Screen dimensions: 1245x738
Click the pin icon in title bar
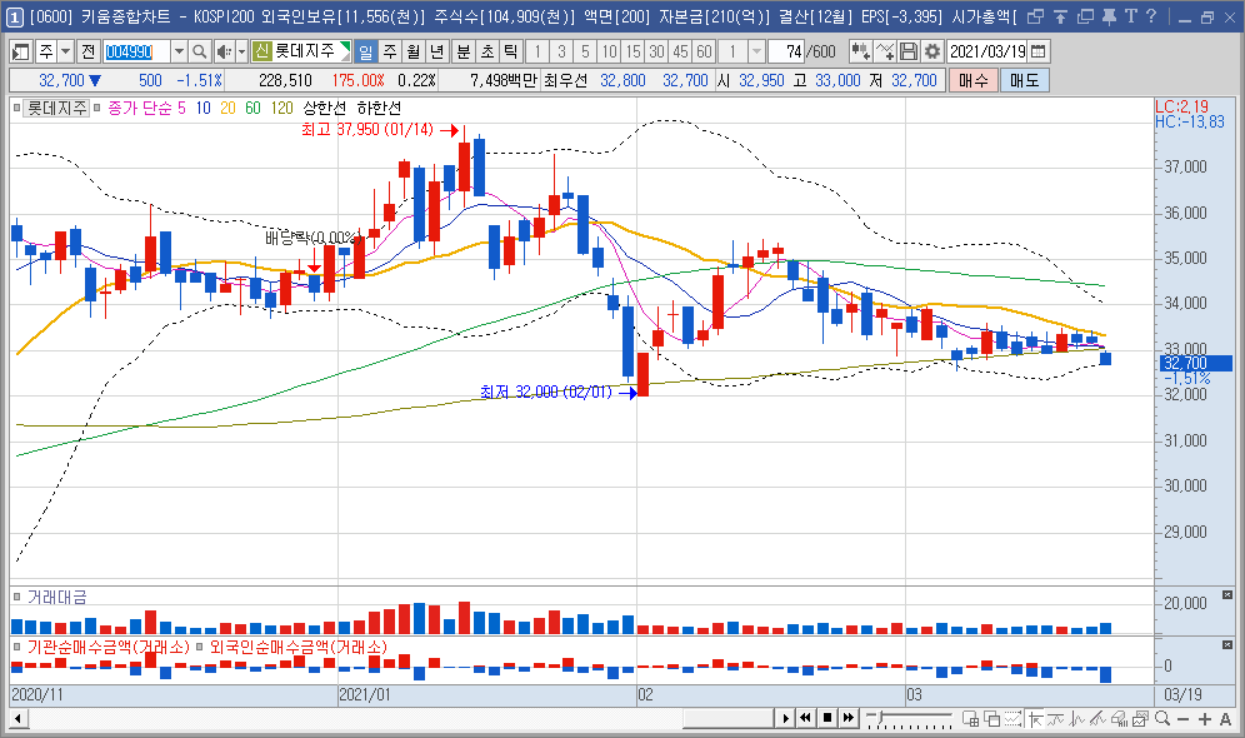coord(1108,17)
